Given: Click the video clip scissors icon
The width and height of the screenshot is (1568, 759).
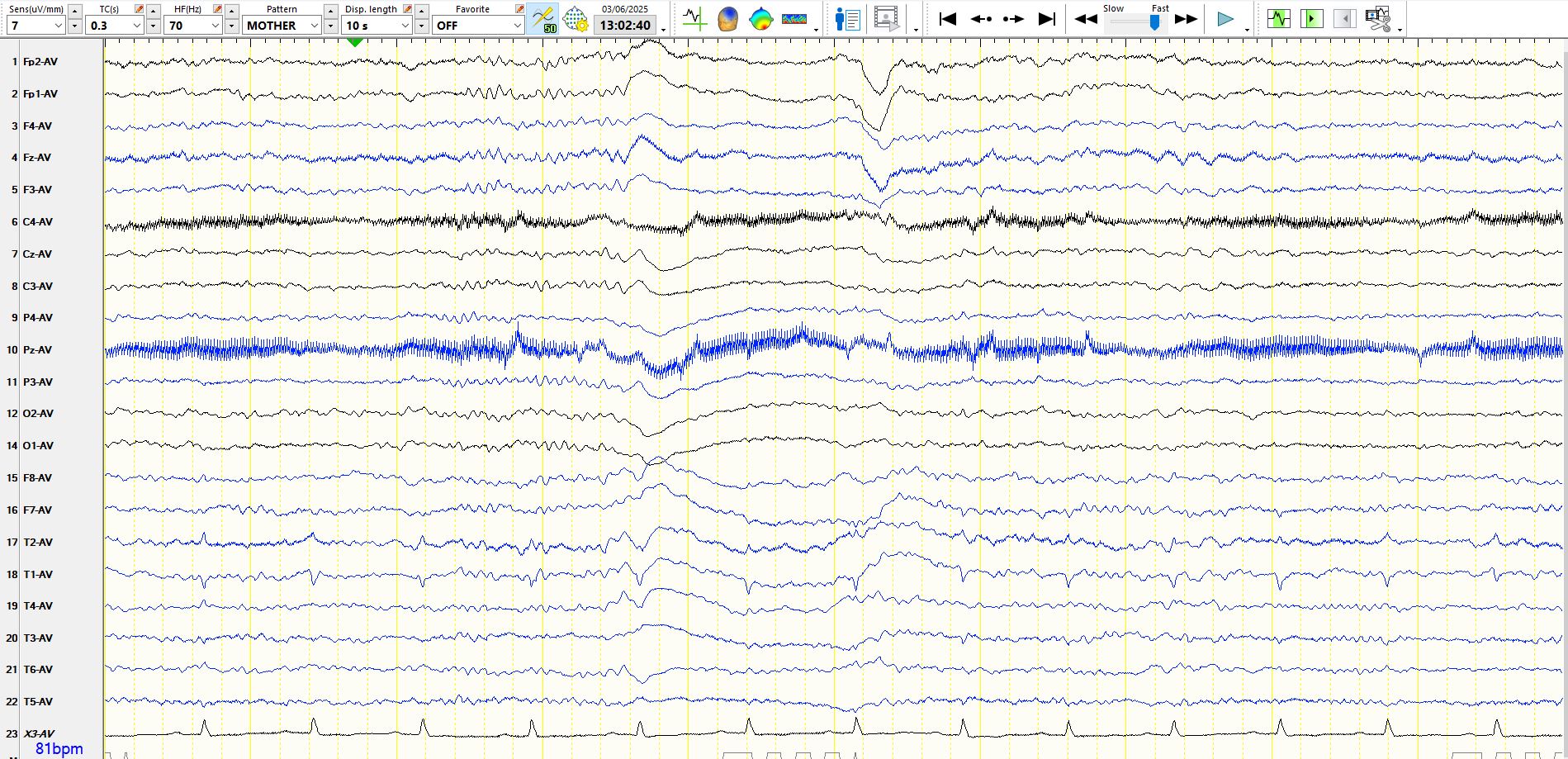Looking at the screenshot, I should click(1377, 19).
